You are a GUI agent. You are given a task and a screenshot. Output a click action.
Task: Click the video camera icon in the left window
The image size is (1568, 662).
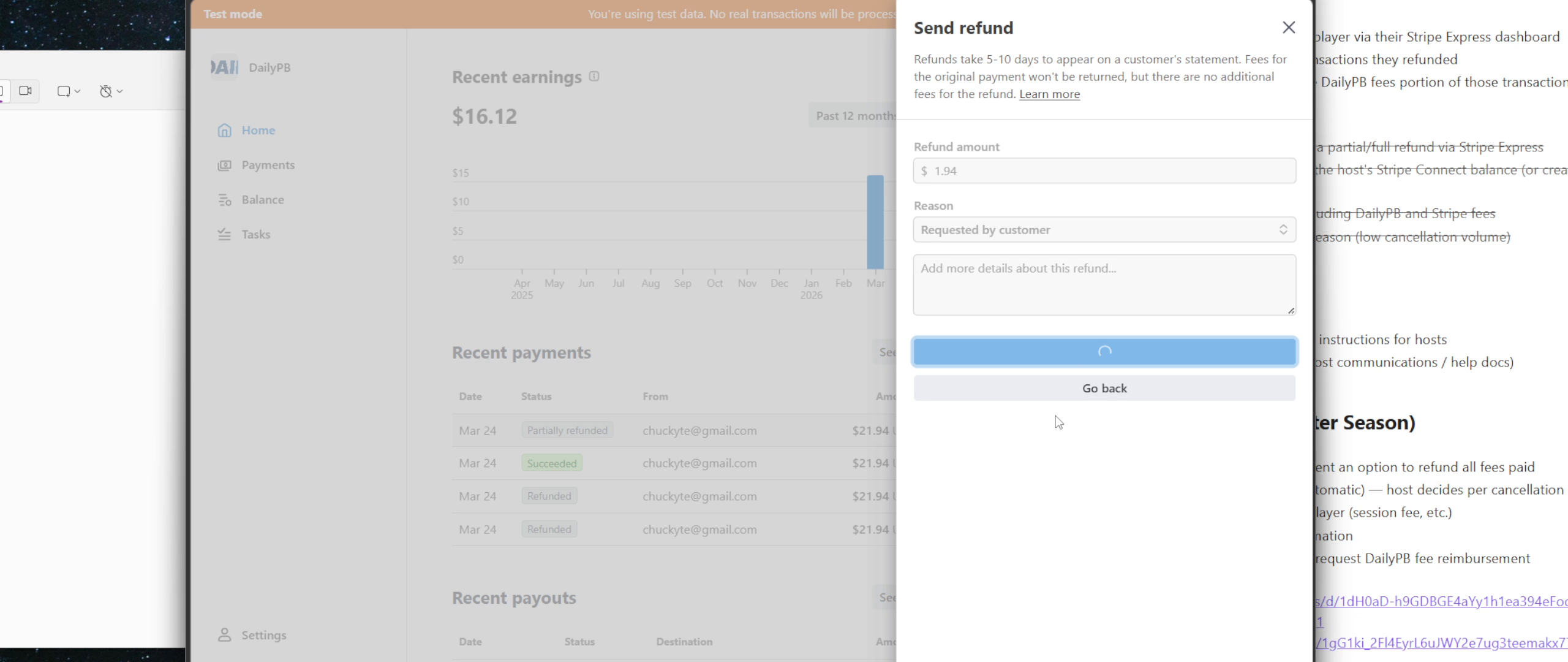click(25, 91)
